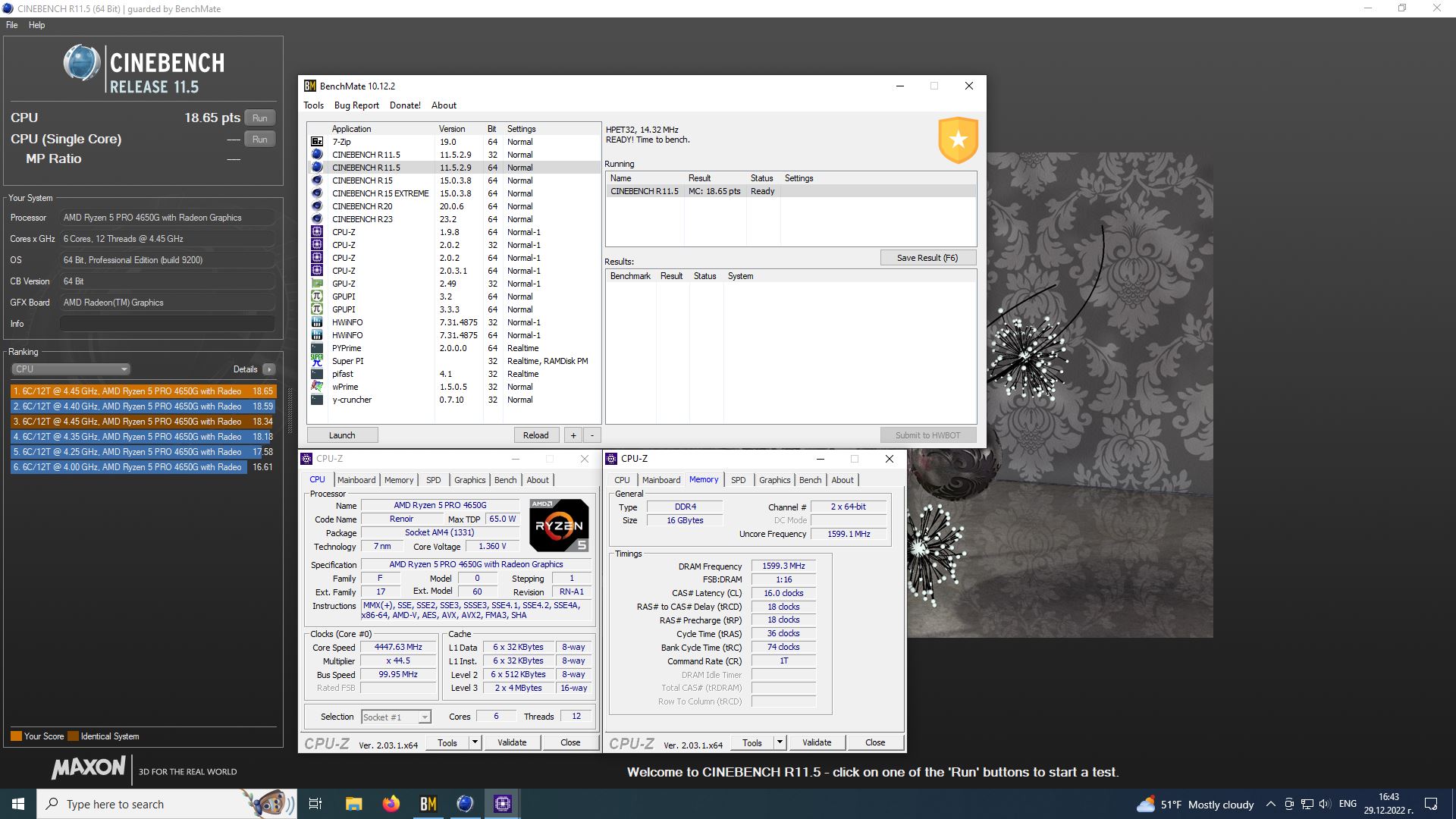The width and height of the screenshot is (1456, 819).
Task: Open Tools menu in BenchMate
Action: pyautogui.click(x=313, y=105)
